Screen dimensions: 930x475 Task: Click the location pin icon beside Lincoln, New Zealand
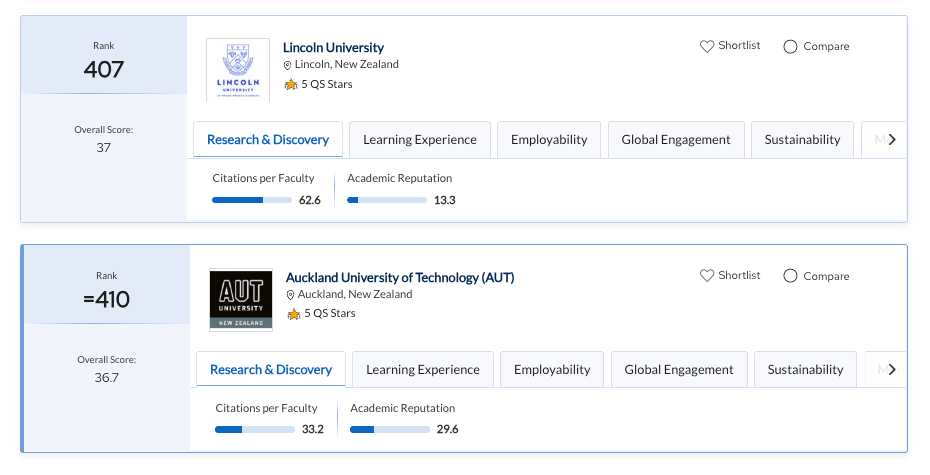click(x=288, y=65)
